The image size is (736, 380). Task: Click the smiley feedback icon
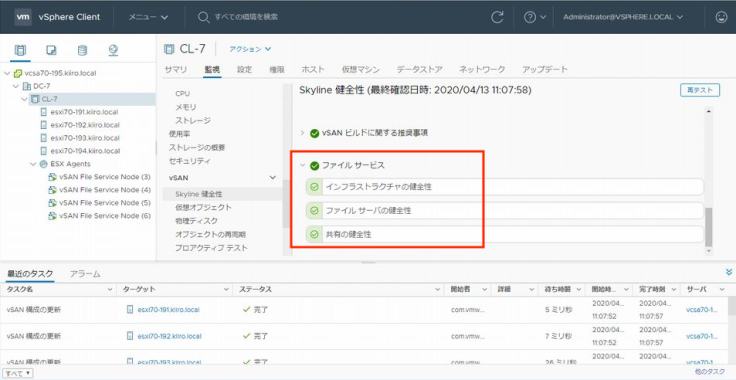coord(721,17)
